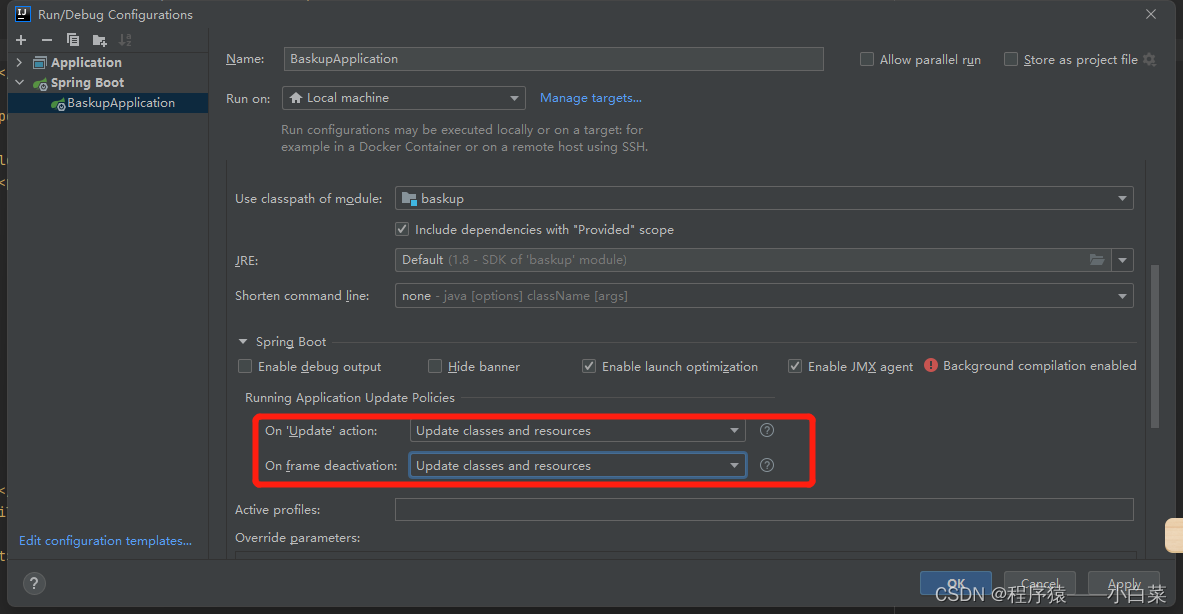The width and height of the screenshot is (1183, 614).
Task: Add a new run configuration
Action: tap(21, 40)
